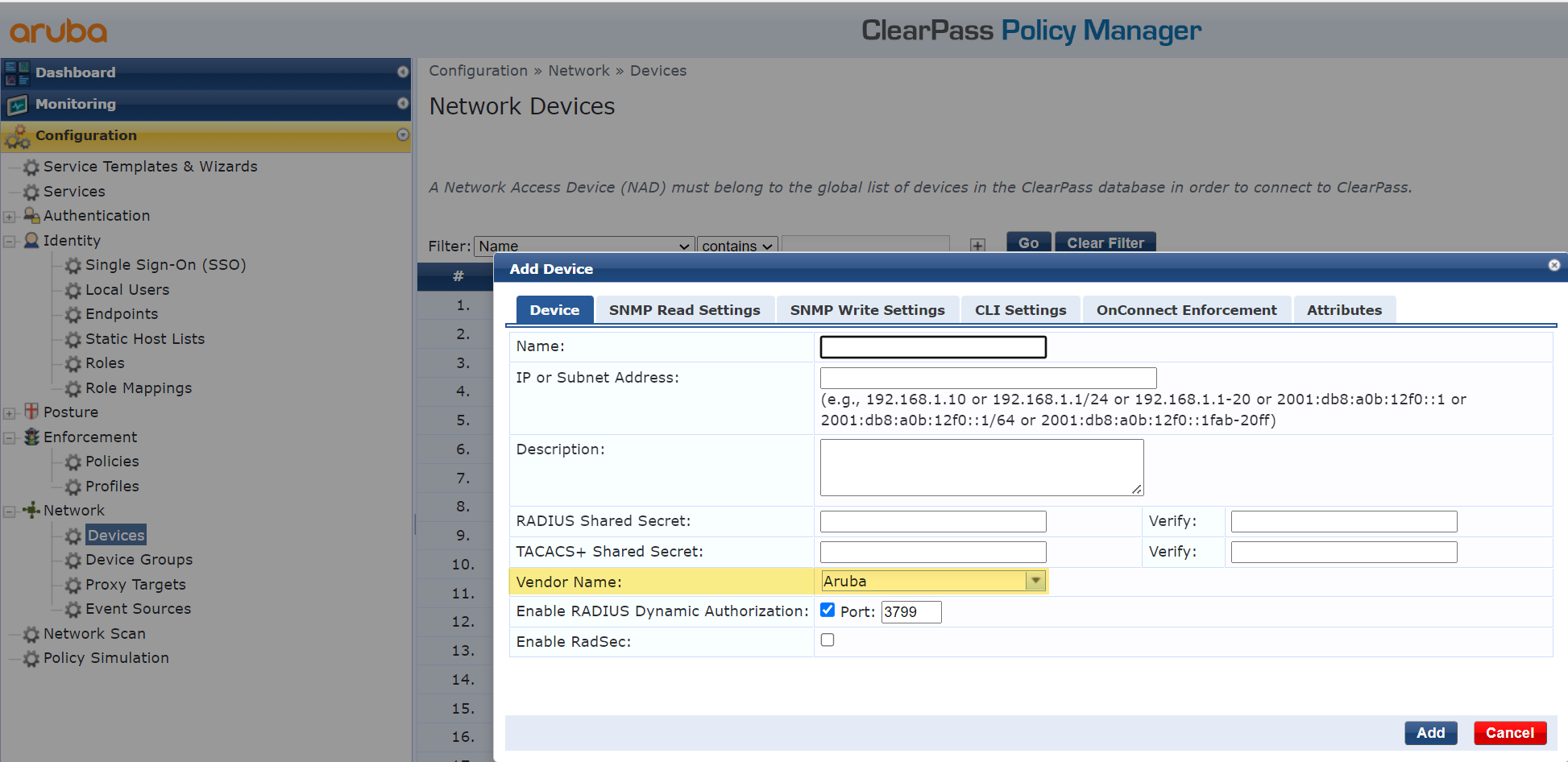This screenshot has width=1568, height=762.
Task: Click the Network node icon
Action: point(31,510)
